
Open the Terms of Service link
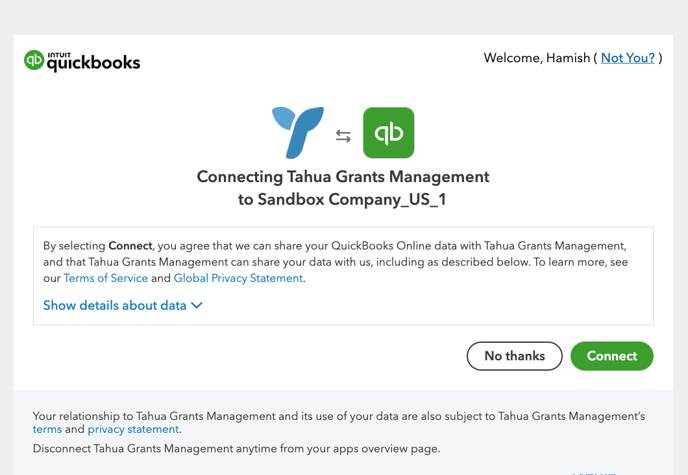(x=106, y=278)
